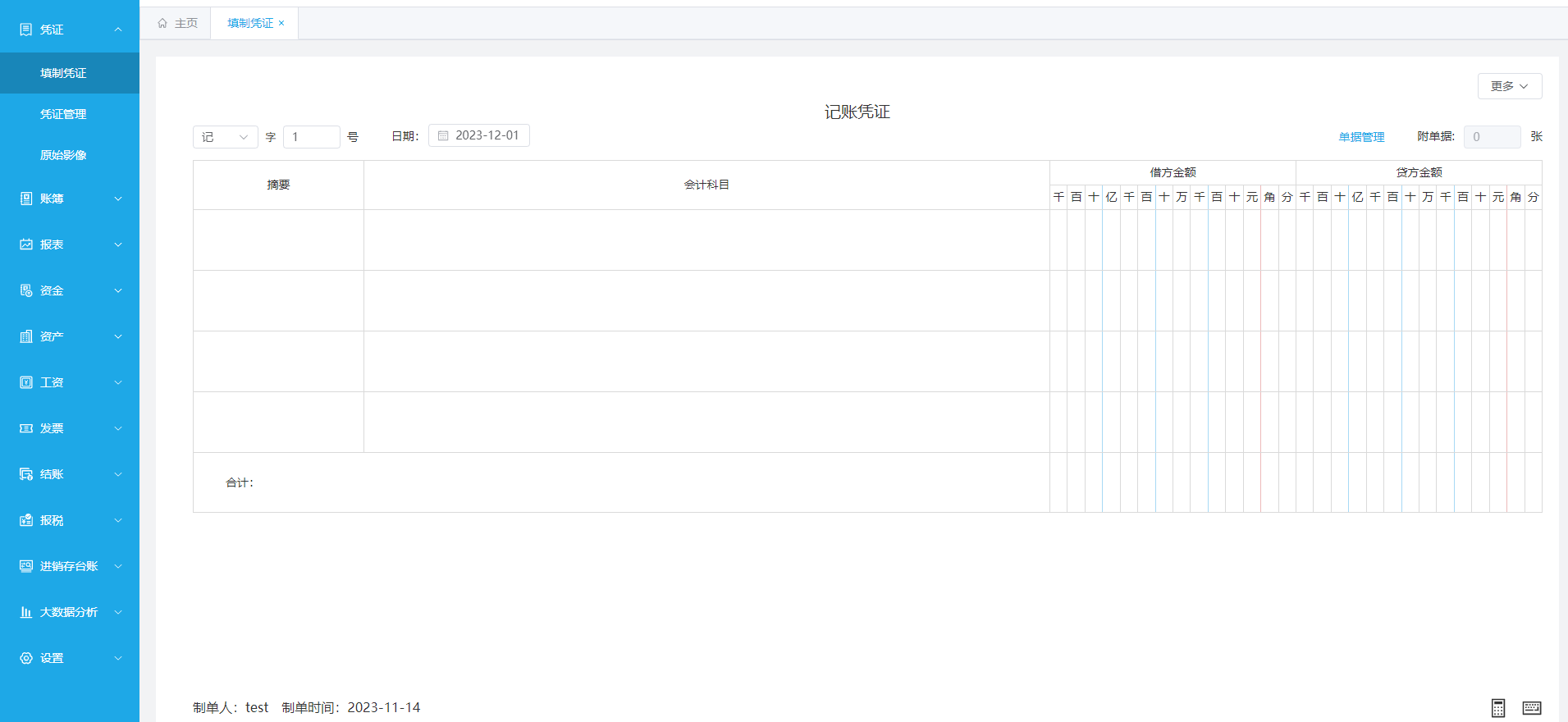Click the 报税 tax filing sidebar icon

click(26, 520)
